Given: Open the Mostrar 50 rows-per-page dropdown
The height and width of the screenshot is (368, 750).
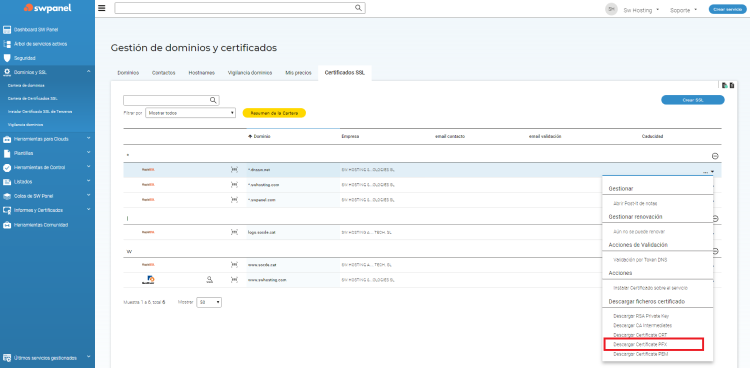Looking at the screenshot, I should pyautogui.click(x=209, y=302).
